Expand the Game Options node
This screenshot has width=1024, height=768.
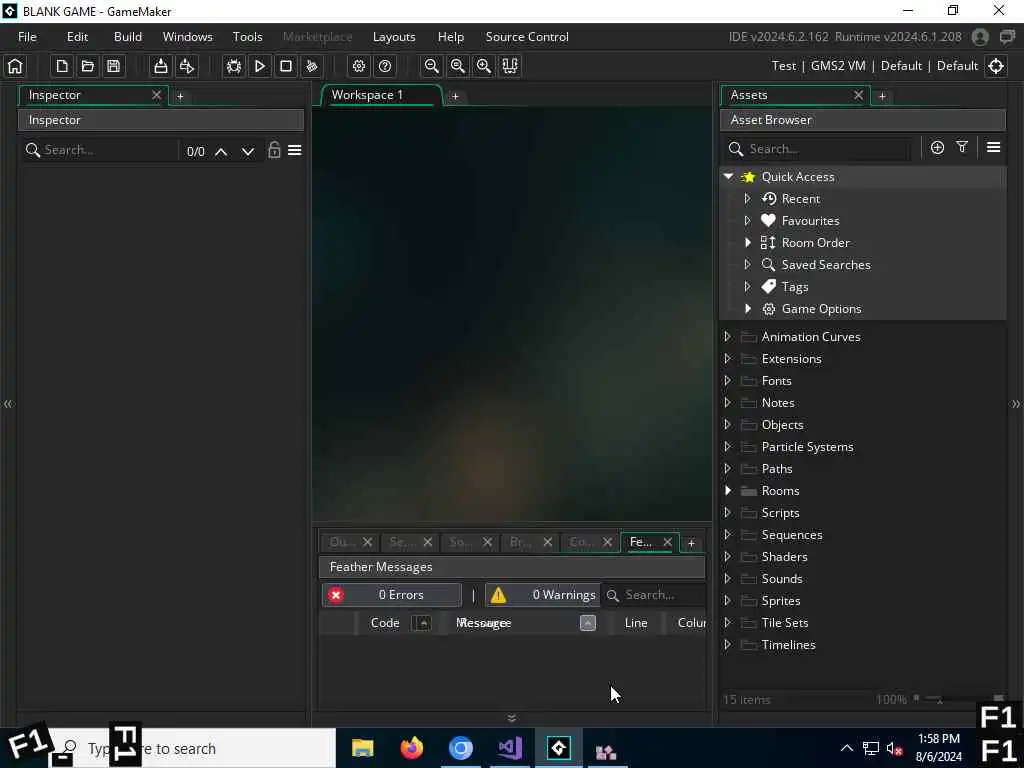[x=748, y=308]
